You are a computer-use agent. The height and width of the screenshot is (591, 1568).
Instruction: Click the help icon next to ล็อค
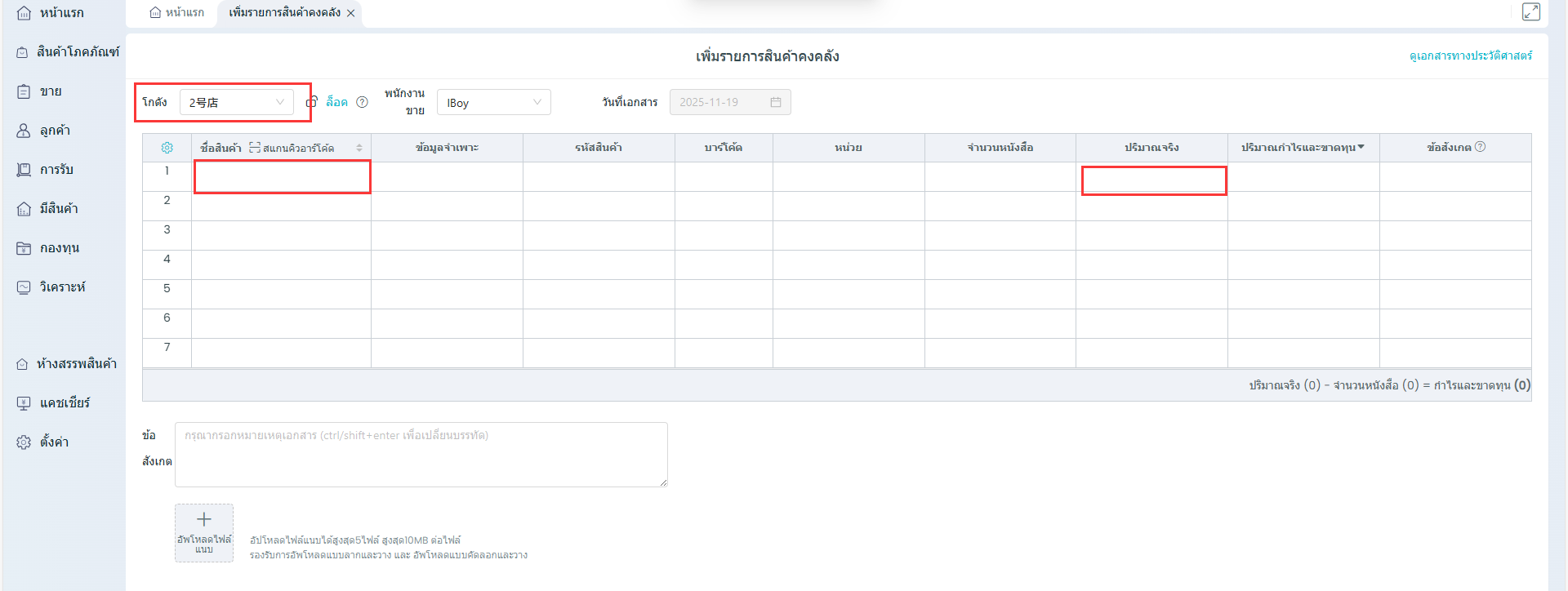pos(362,102)
